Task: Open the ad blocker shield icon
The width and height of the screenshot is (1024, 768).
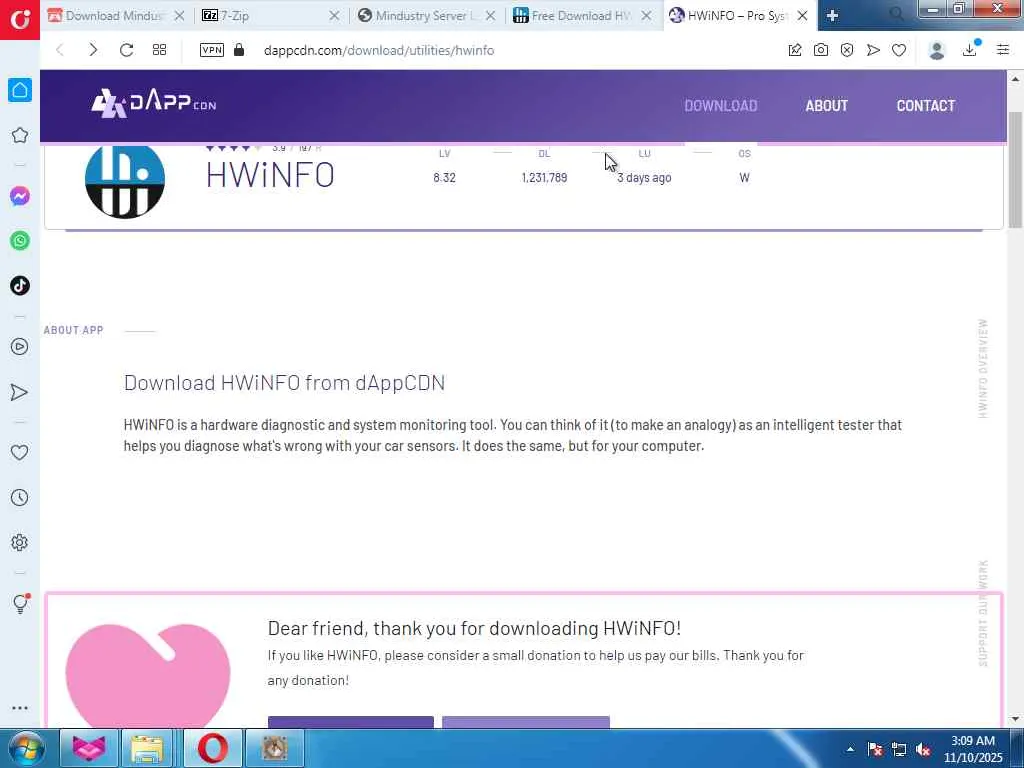Action: (x=847, y=50)
